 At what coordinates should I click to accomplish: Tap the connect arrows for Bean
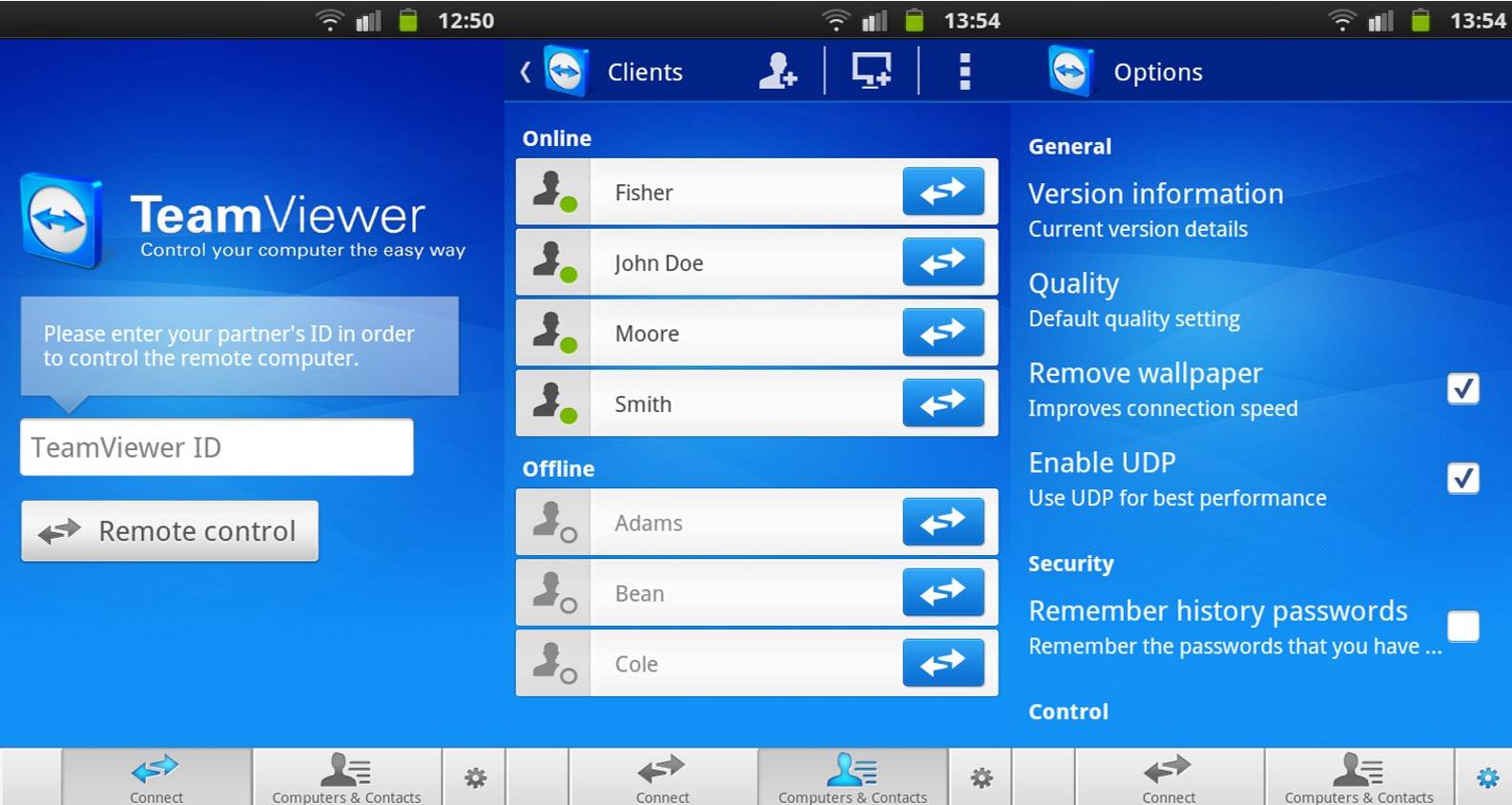coord(942,592)
